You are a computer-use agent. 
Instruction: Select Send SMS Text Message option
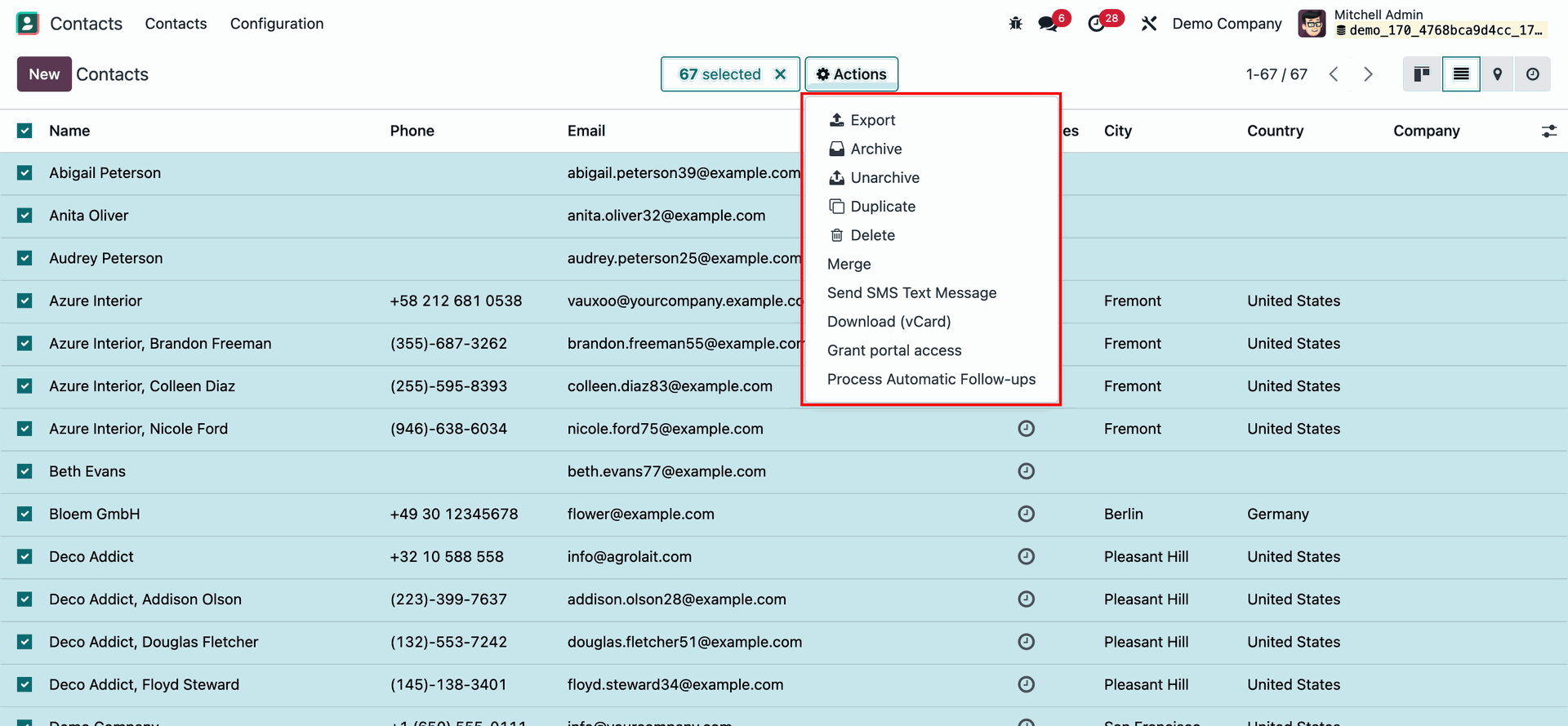point(911,293)
